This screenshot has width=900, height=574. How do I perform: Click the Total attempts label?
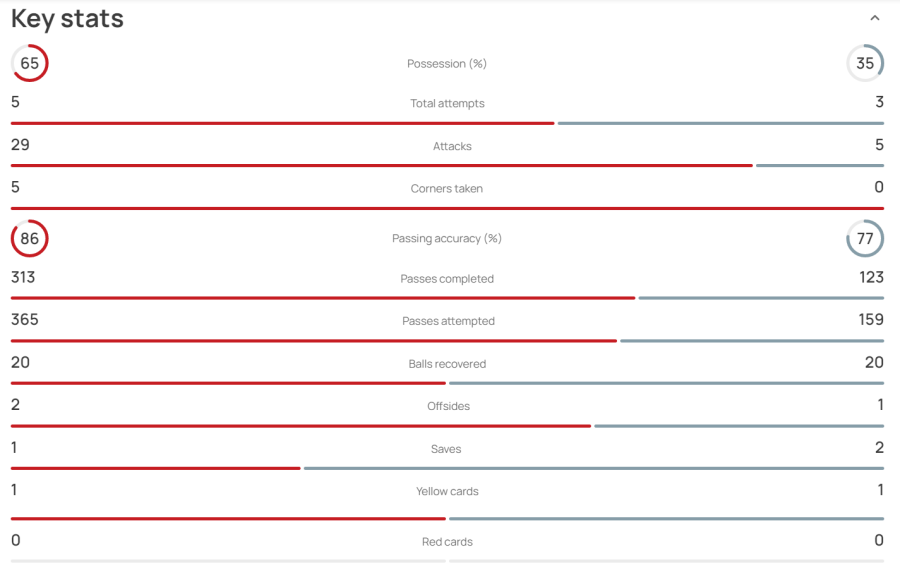pyautogui.click(x=447, y=103)
